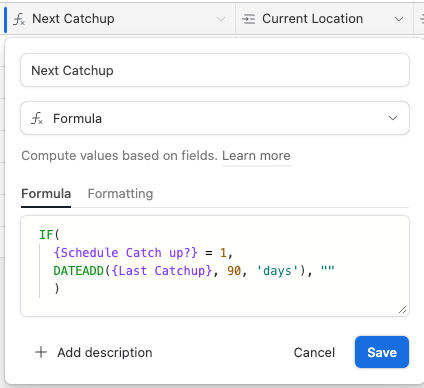Click the {Last Catchup} field reference
This screenshot has width=424, height=388.
click(162, 271)
